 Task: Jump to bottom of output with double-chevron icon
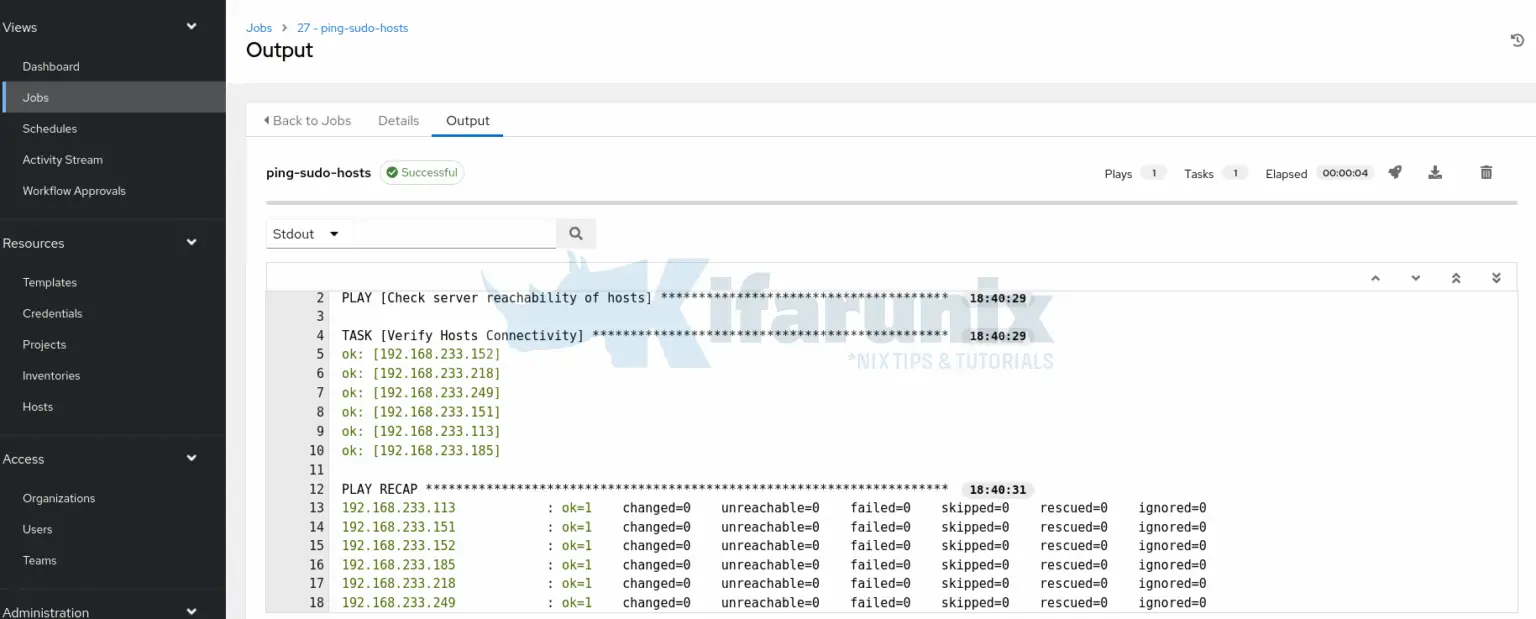click(1496, 277)
